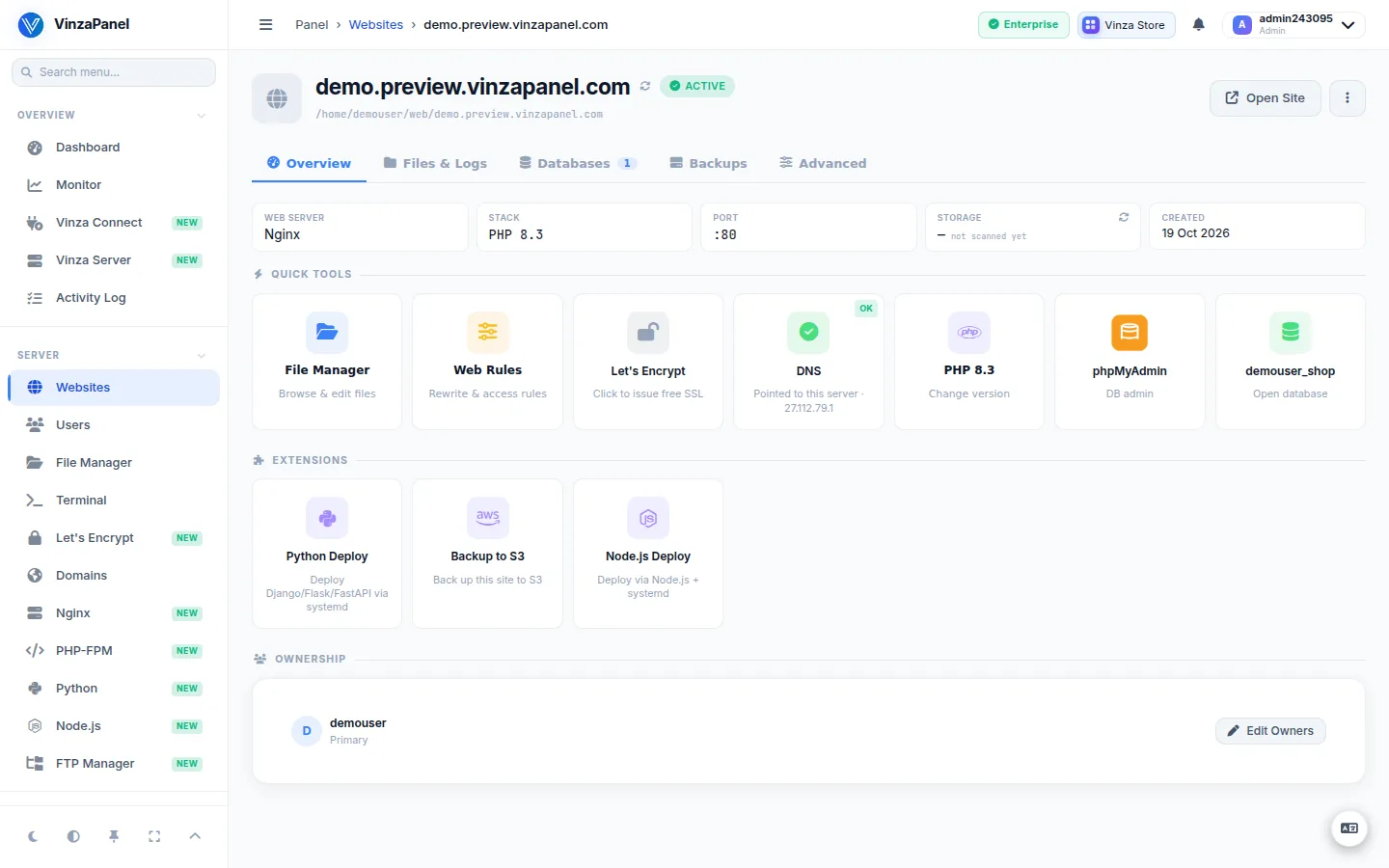This screenshot has height=868, width=1389.
Task: Open Python Deploy extension
Action: click(327, 554)
